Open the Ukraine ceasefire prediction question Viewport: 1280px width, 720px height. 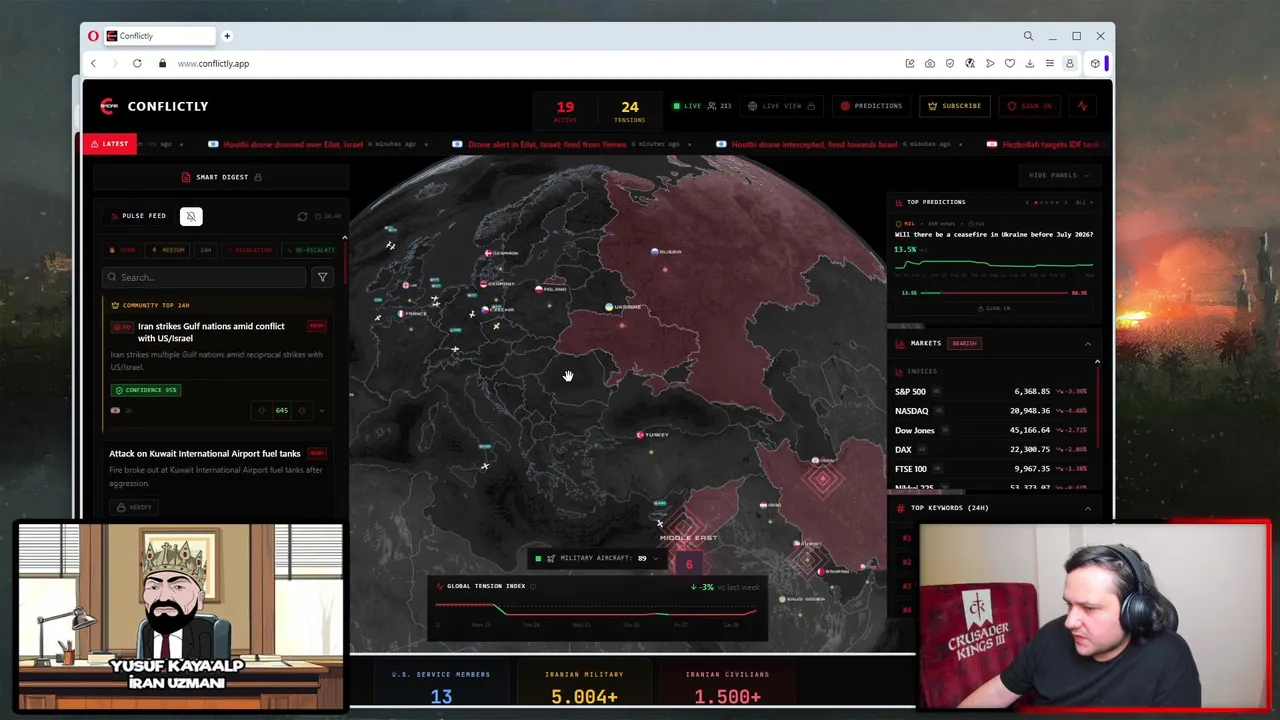(x=994, y=234)
